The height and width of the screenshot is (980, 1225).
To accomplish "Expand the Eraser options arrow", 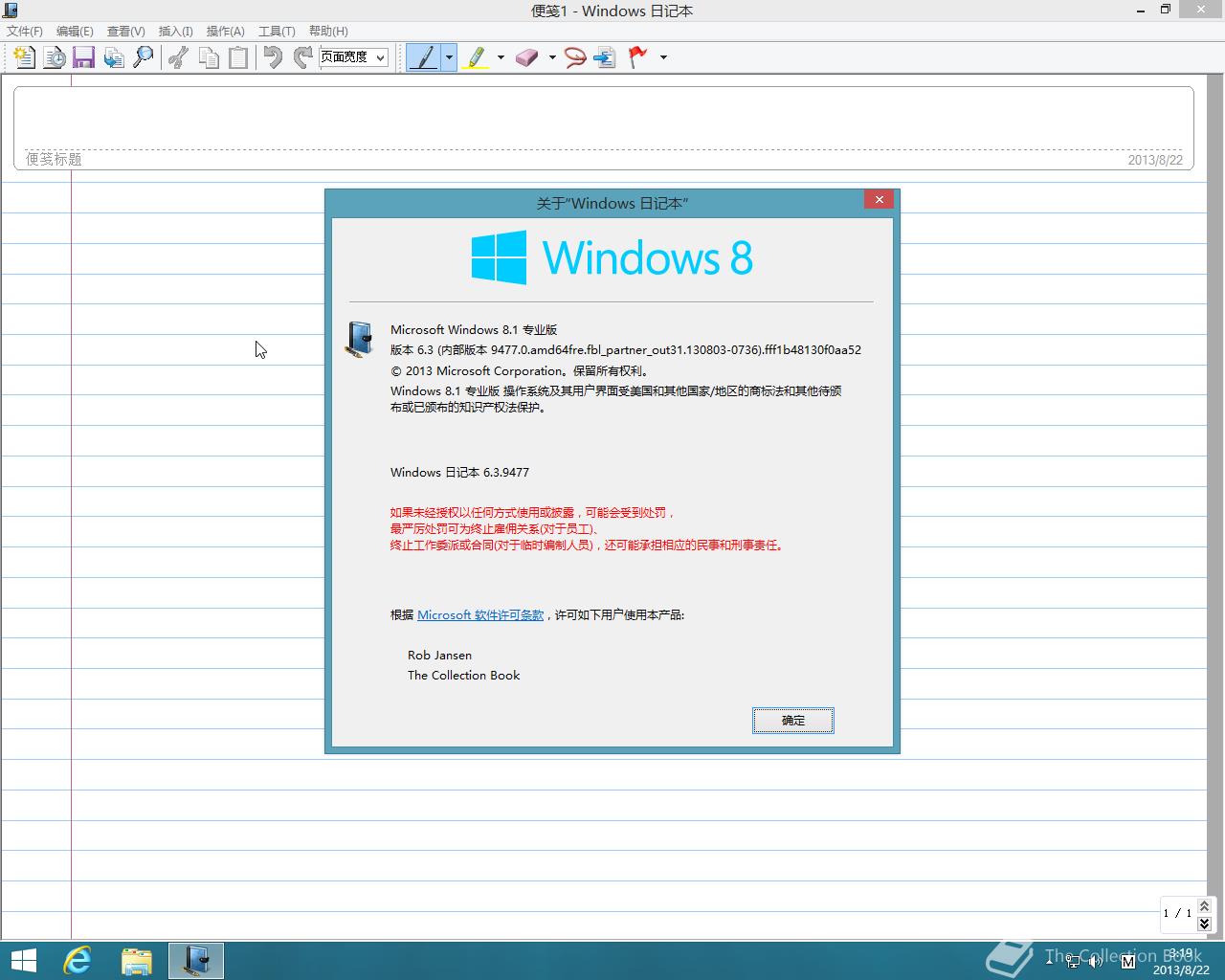I will coord(552,57).
